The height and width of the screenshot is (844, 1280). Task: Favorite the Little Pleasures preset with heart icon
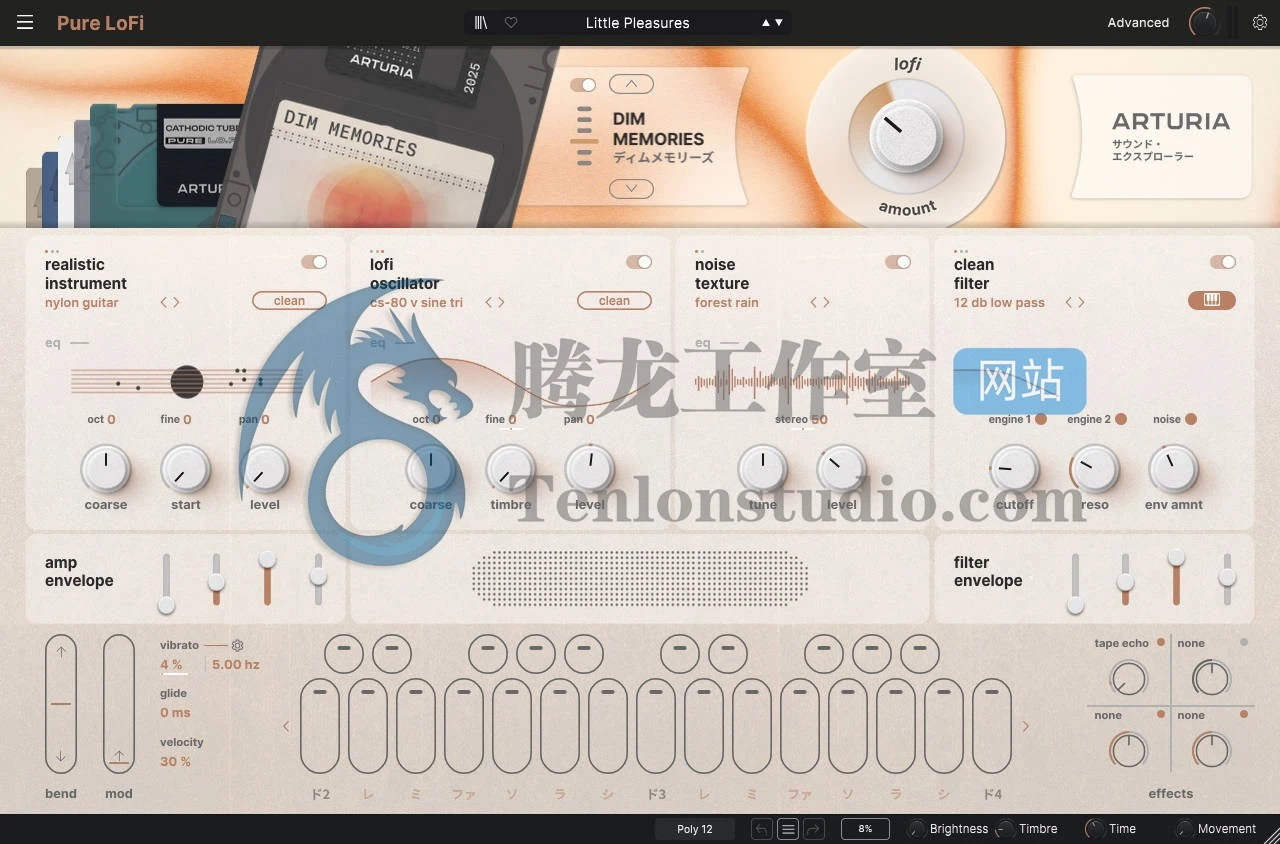pyautogui.click(x=510, y=22)
